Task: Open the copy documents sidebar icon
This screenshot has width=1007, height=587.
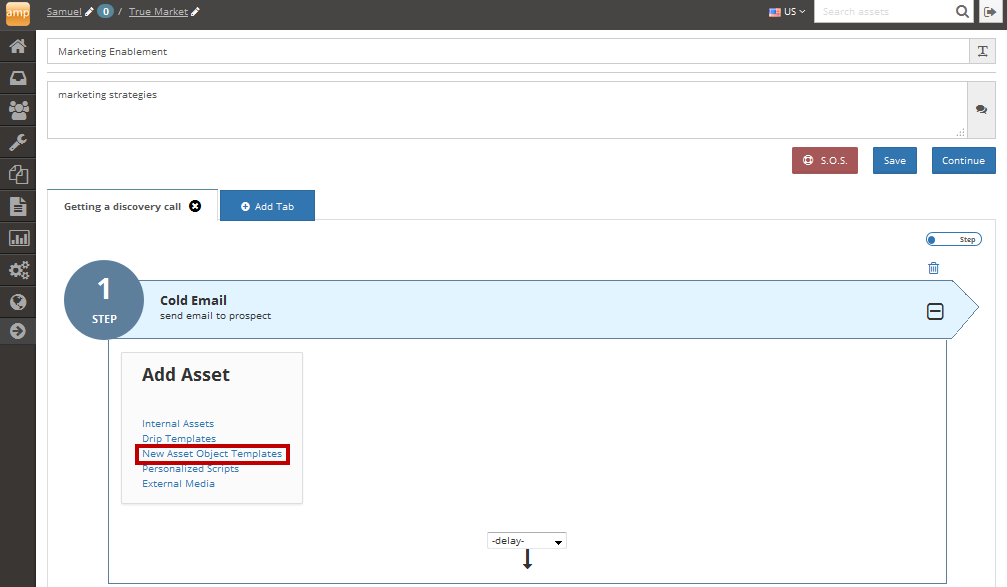Action: (18, 174)
